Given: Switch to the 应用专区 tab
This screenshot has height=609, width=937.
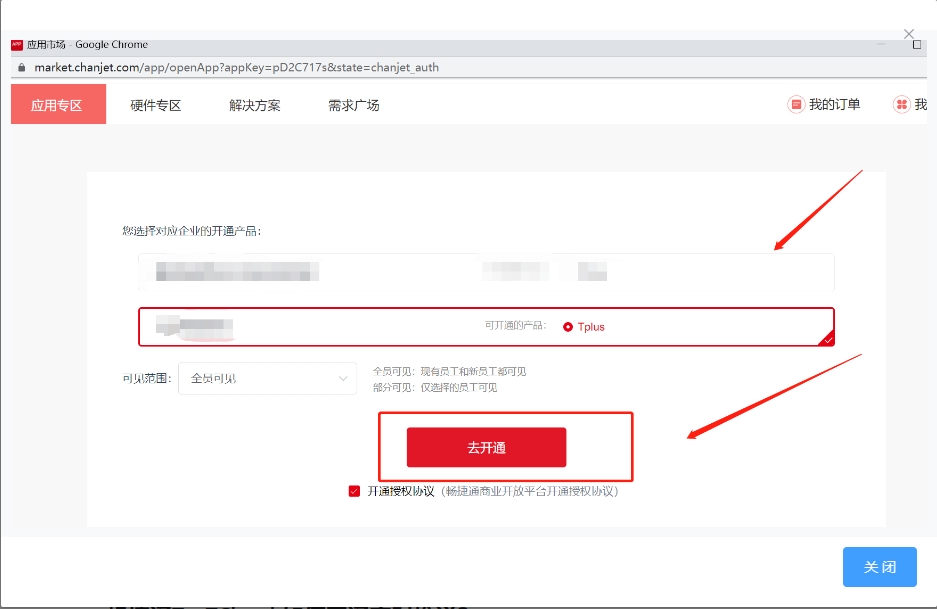Looking at the screenshot, I should pos(57,105).
